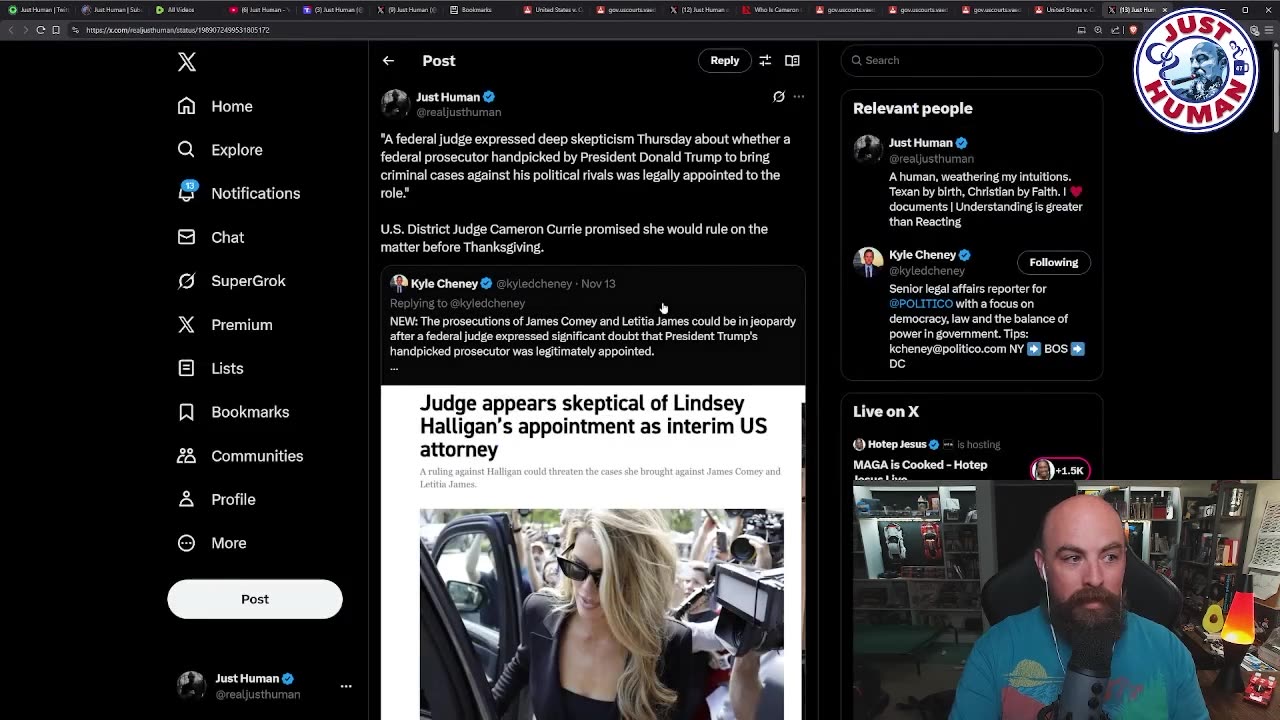Open Bookmarks in the sidebar
The height and width of the screenshot is (720, 1280).
tap(233, 412)
